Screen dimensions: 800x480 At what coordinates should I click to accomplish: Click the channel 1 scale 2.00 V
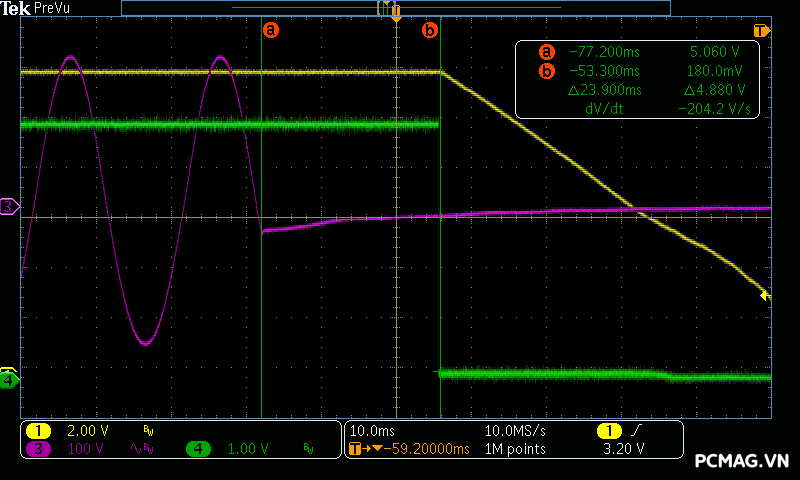click(x=88, y=431)
